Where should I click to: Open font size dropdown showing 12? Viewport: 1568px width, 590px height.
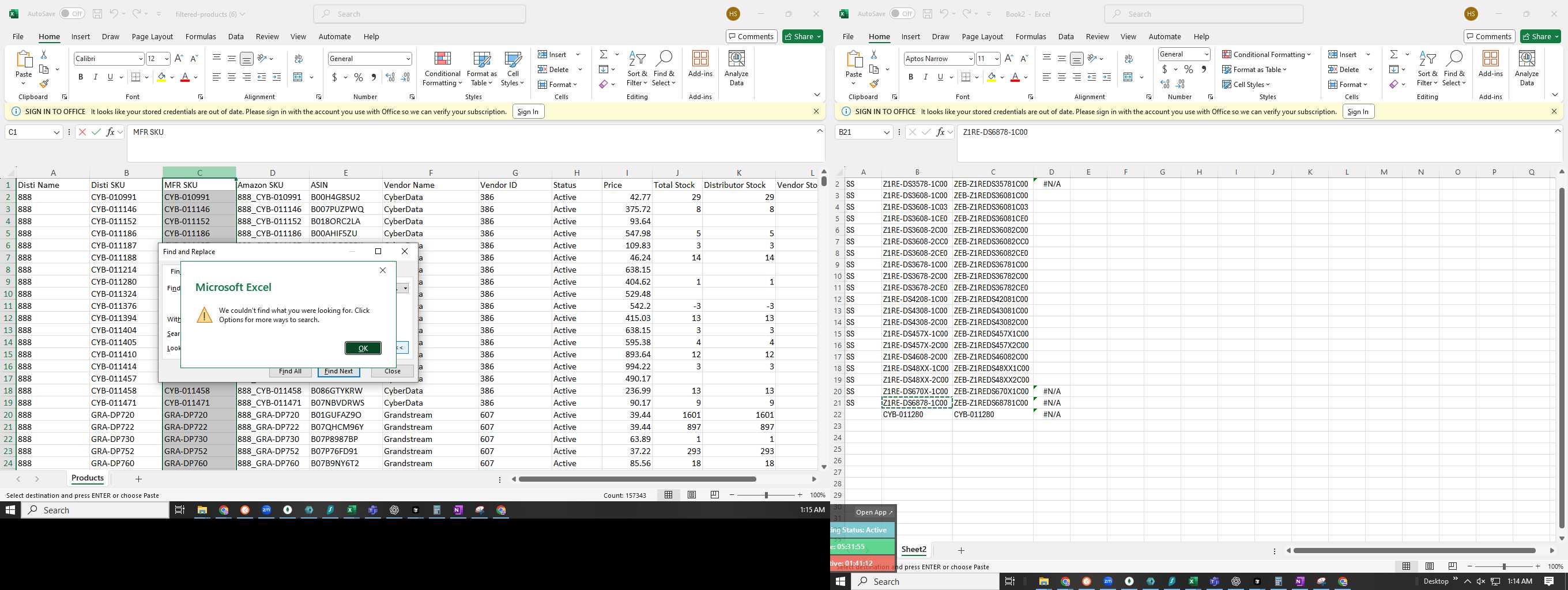click(167, 59)
